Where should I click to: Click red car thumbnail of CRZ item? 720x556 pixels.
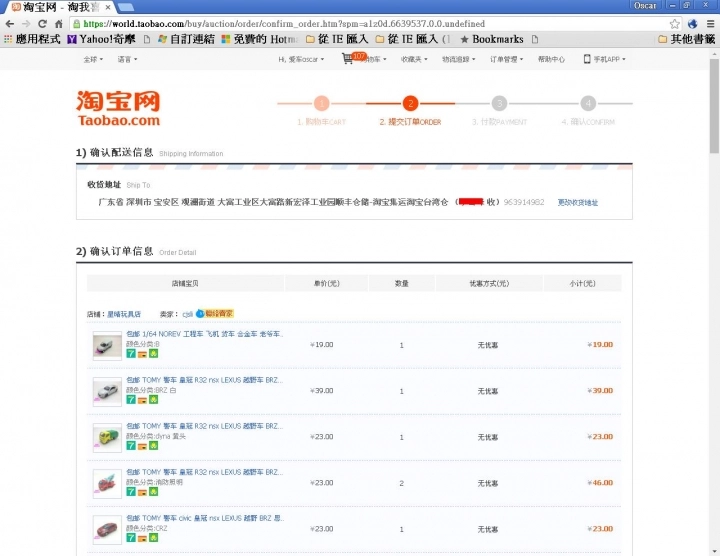tap(107, 529)
